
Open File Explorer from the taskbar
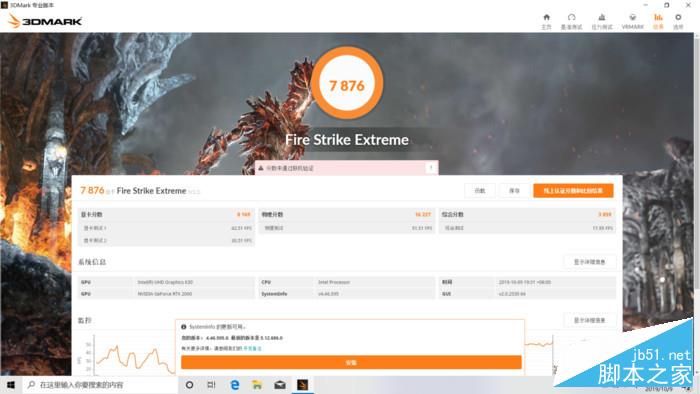tap(257, 385)
